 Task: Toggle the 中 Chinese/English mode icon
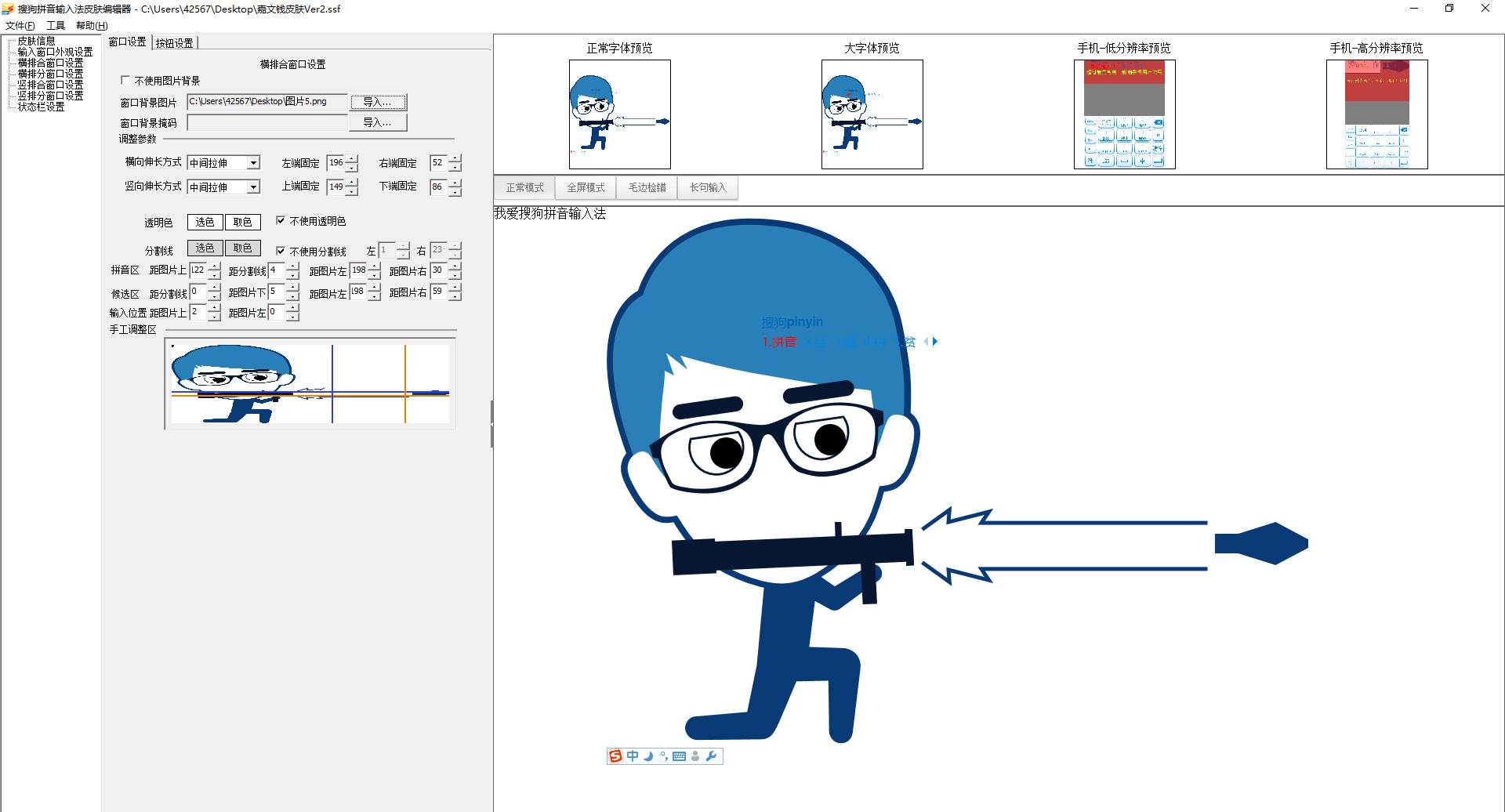[633, 756]
